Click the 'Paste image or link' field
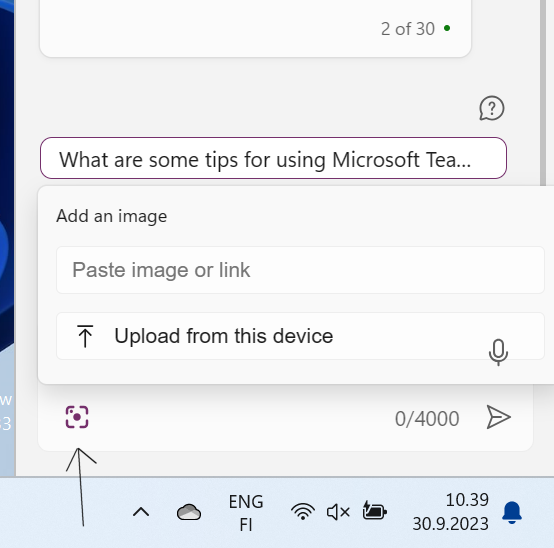Image resolution: width=554 pixels, height=548 pixels. tap(300, 270)
